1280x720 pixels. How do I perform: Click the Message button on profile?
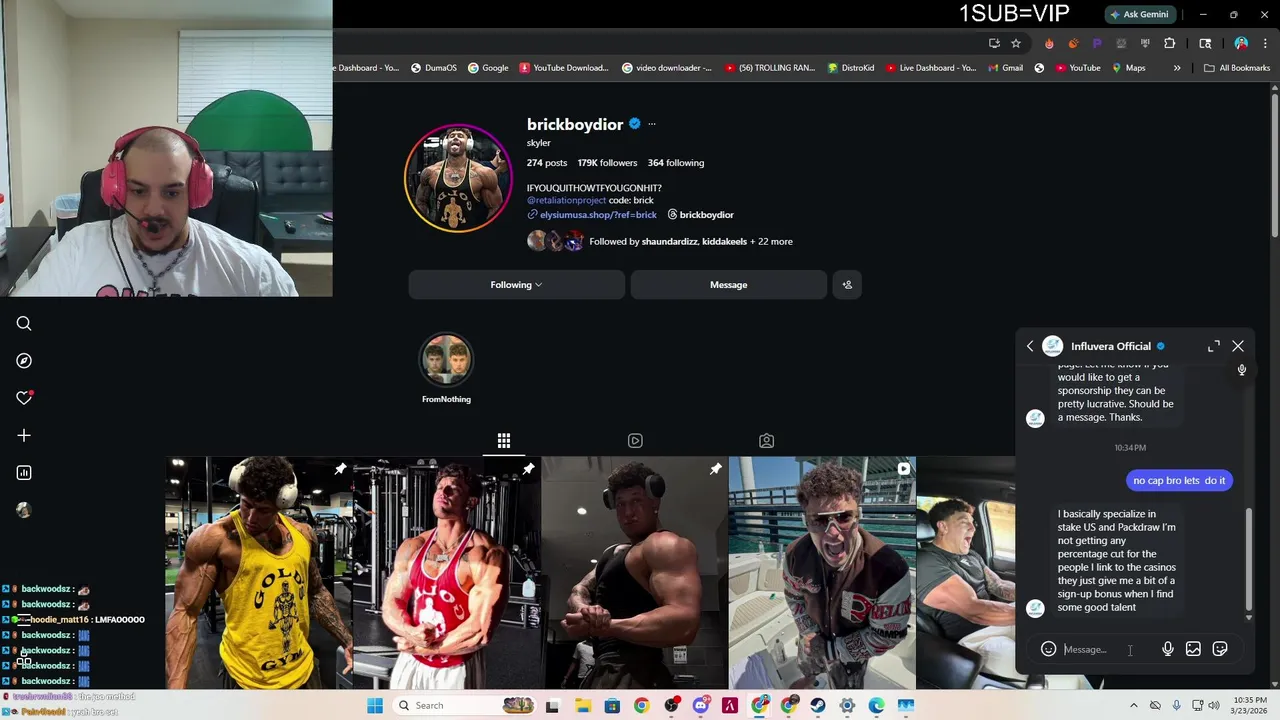[728, 285]
